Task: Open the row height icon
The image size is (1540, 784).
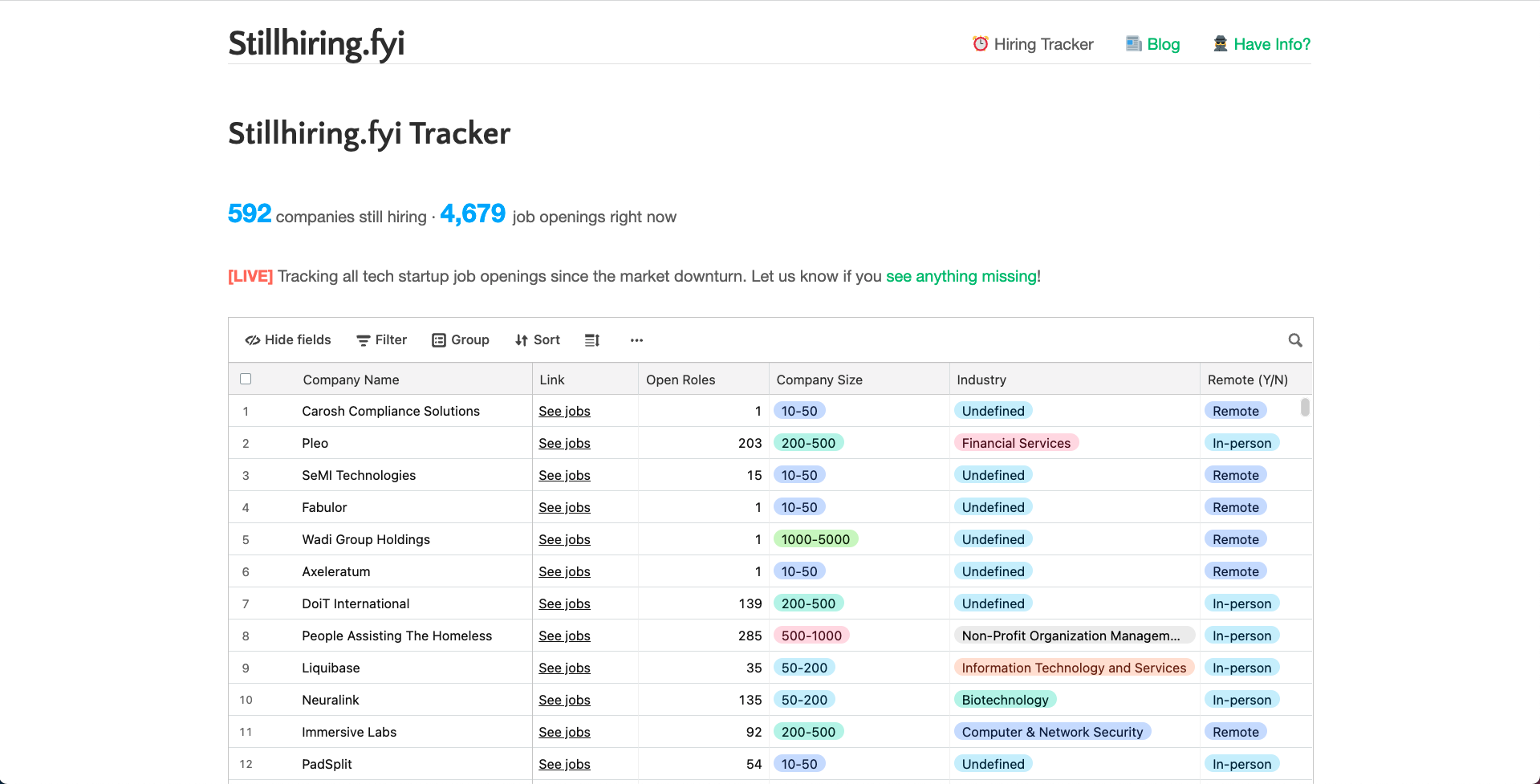Action: (592, 340)
